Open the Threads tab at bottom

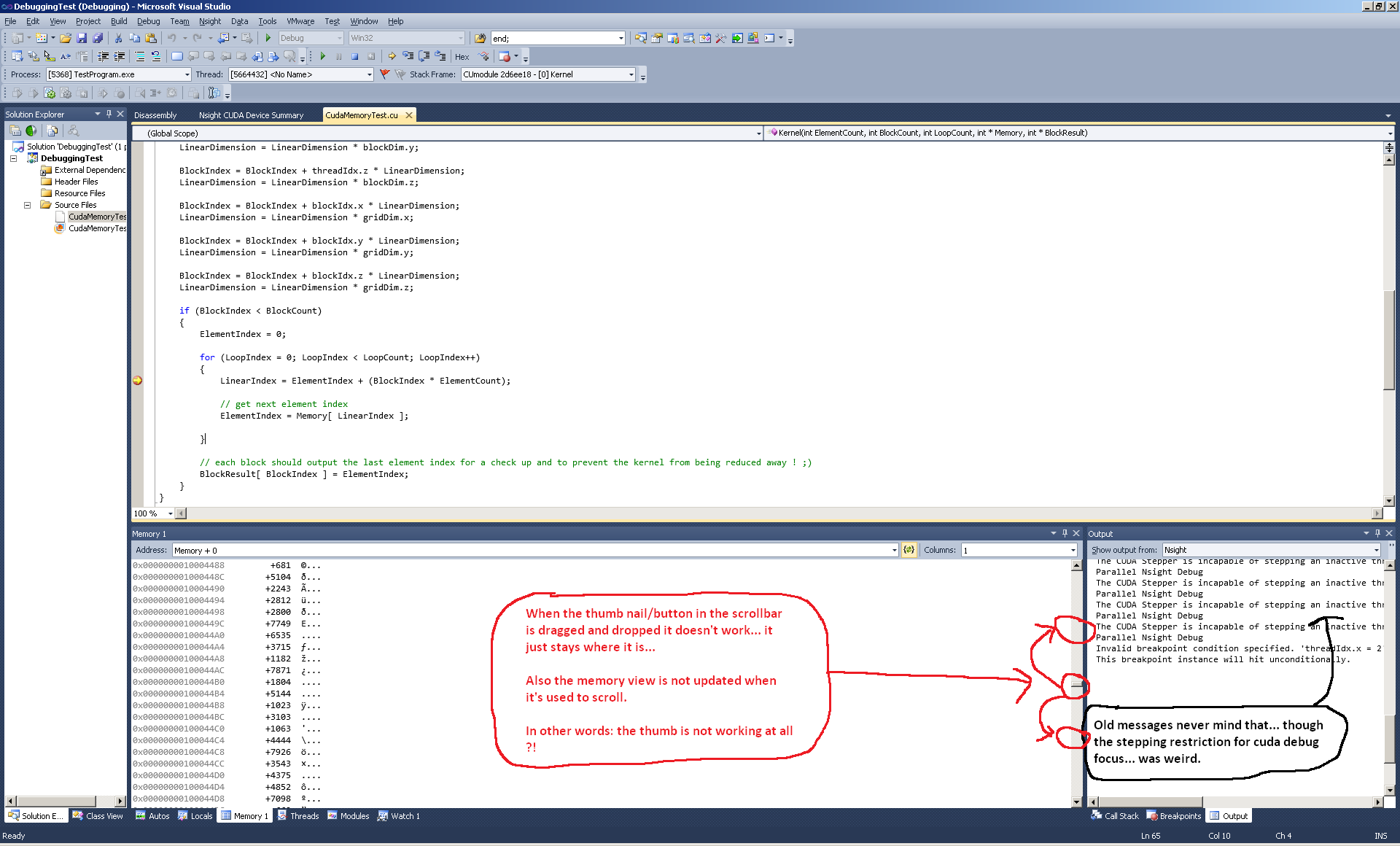point(299,816)
